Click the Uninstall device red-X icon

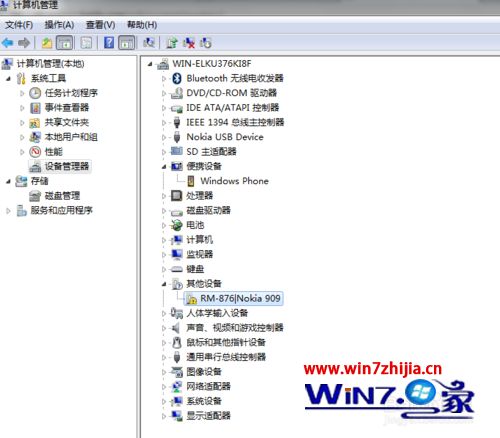[x=189, y=43]
